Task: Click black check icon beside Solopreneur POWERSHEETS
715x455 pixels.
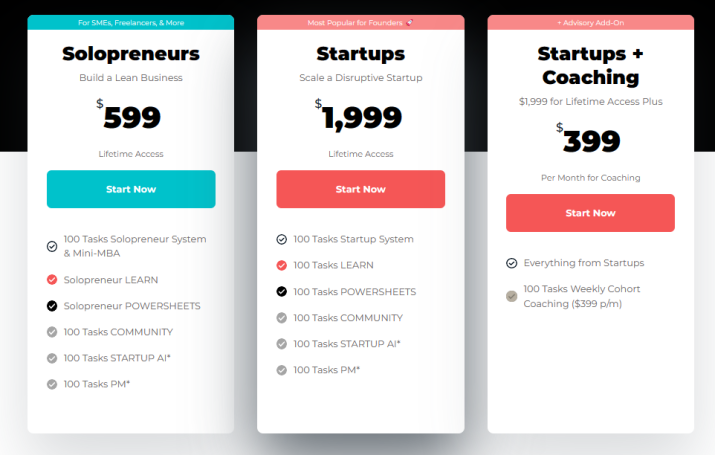Action: pyautogui.click(x=52, y=306)
